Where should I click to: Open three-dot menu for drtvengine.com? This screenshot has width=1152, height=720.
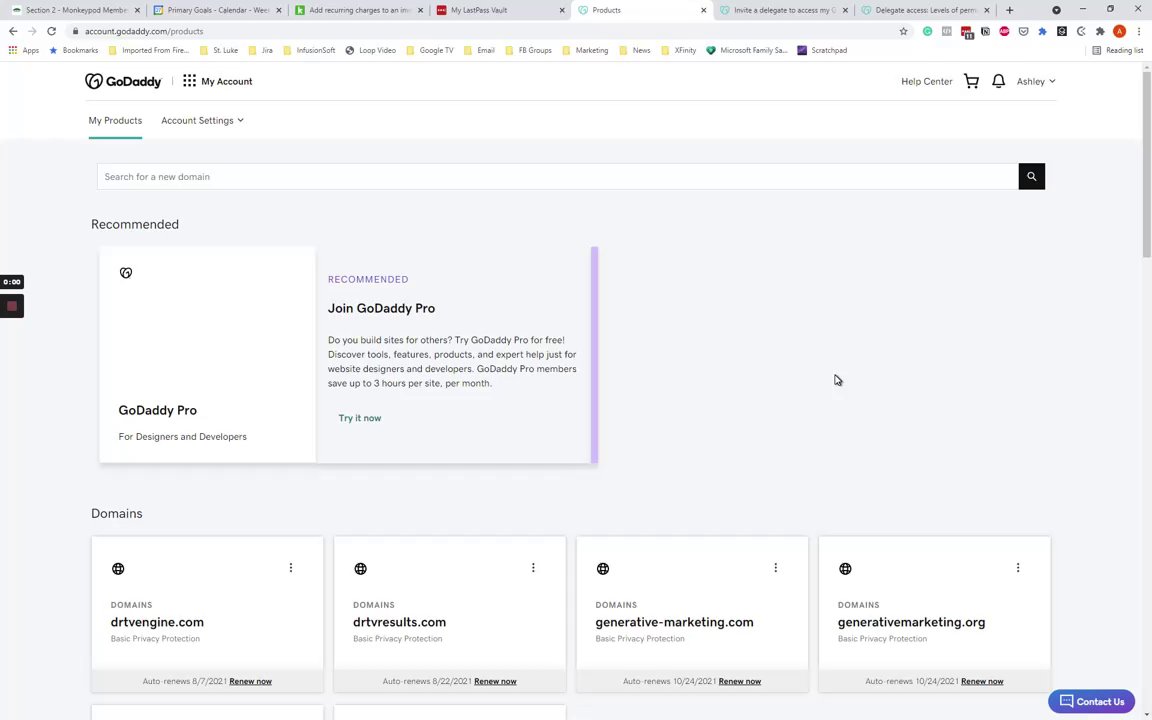click(291, 568)
